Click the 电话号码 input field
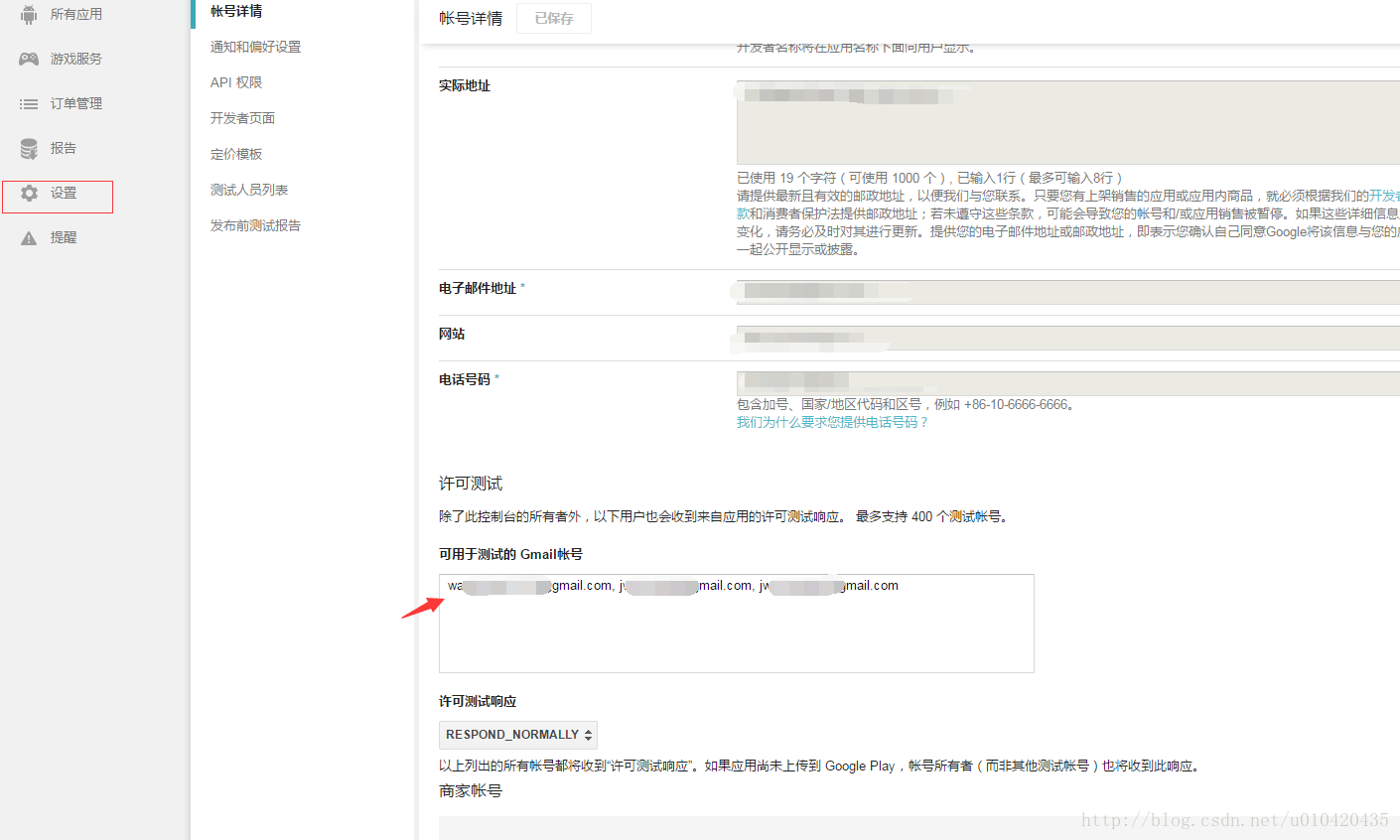This screenshot has height=840, width=1400. pyautogui.click(x=1068, y=383)
